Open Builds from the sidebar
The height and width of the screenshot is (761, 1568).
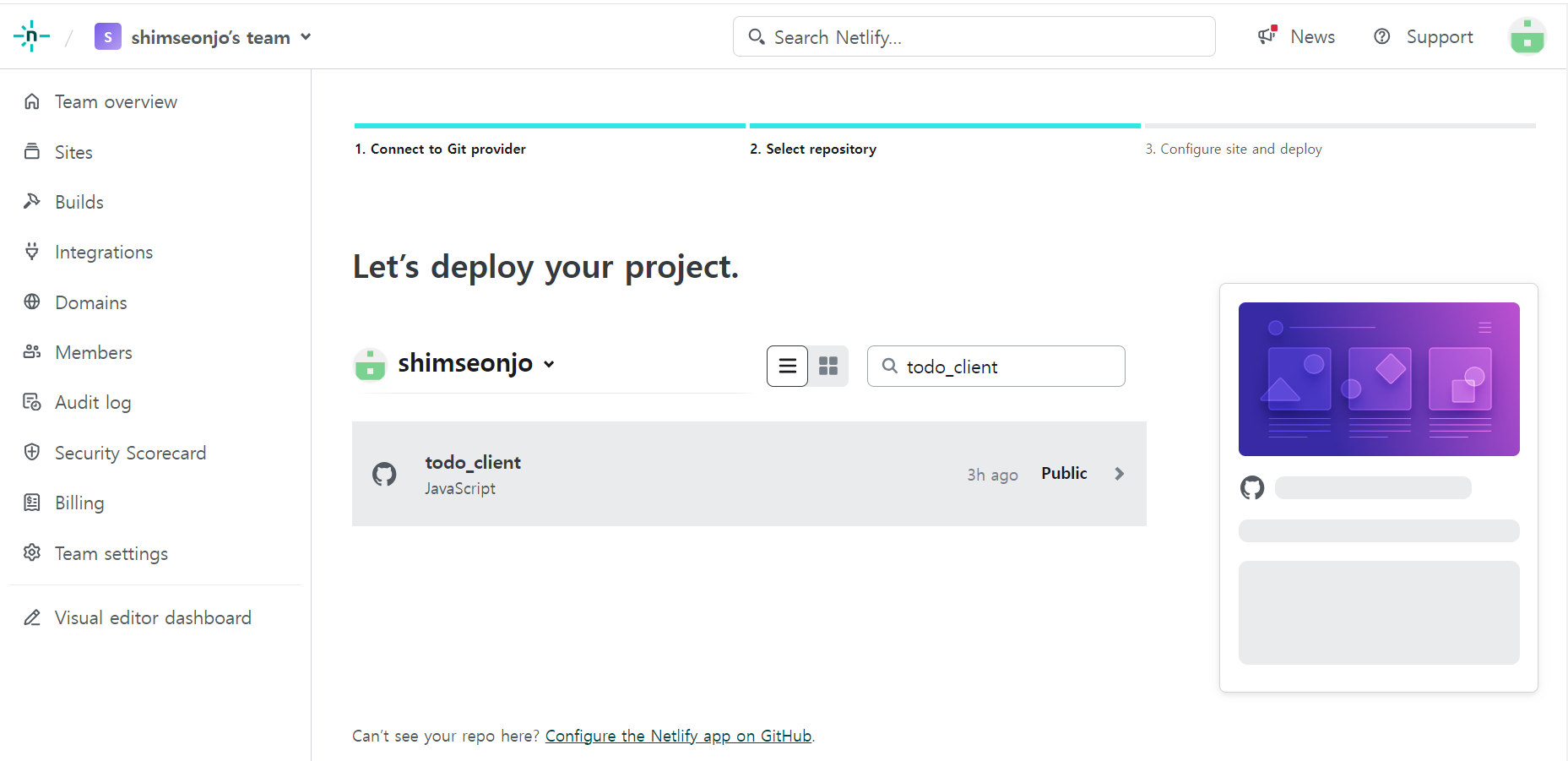pyautogui.click(x=79, y=202)
